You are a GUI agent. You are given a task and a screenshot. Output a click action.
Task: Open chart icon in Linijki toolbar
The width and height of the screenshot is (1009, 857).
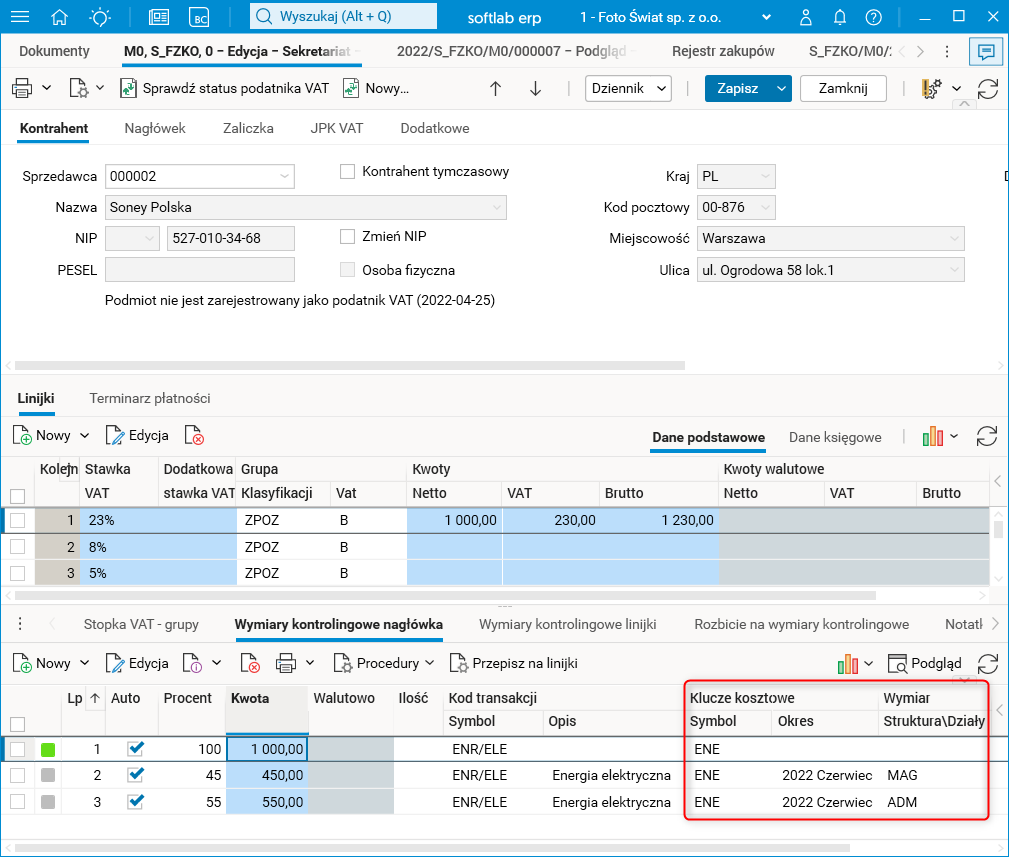point(932,437)
